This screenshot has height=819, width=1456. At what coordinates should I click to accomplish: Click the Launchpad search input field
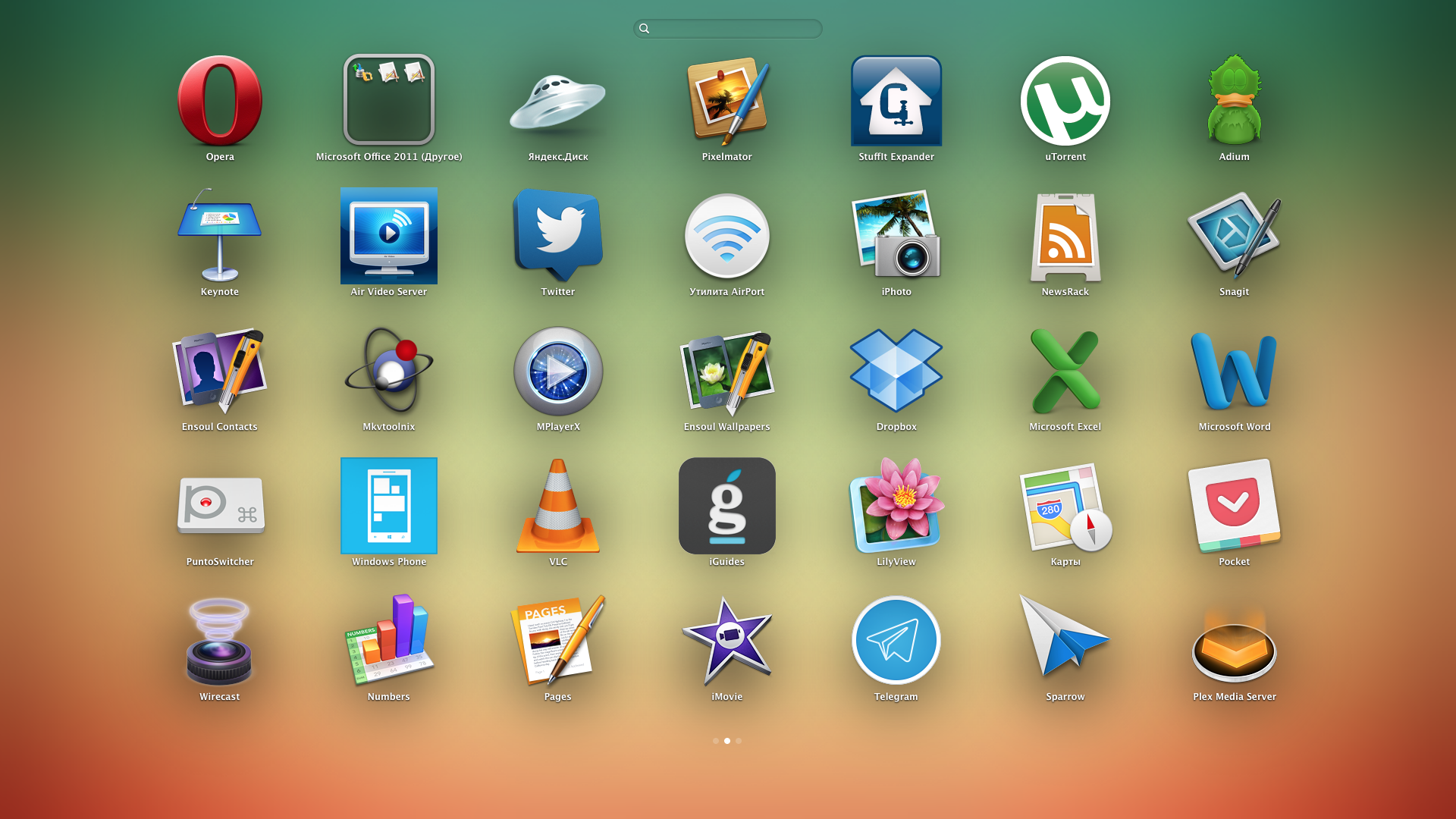[727, 28]
